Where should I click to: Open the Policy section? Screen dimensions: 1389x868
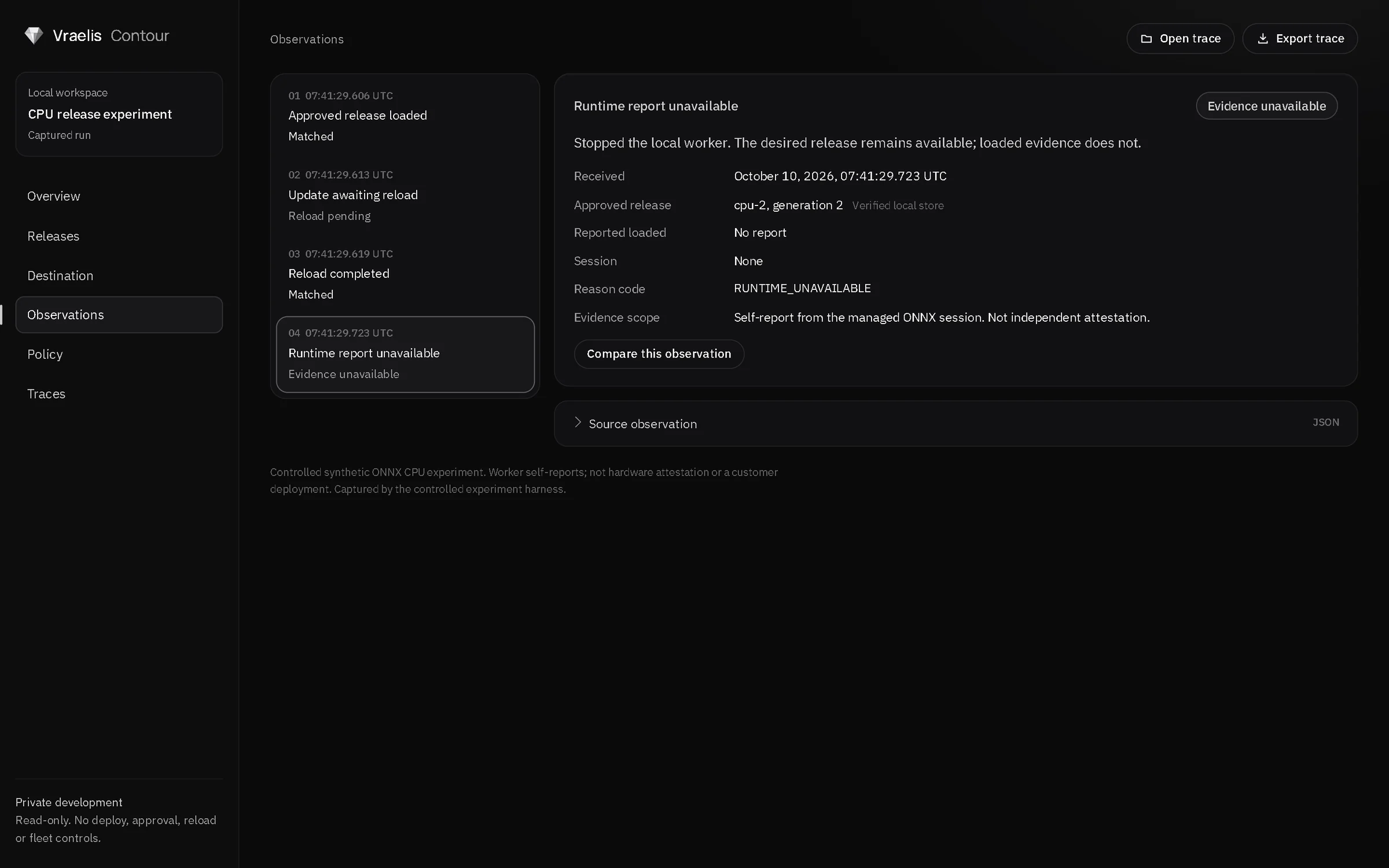[x=119, y=354]
